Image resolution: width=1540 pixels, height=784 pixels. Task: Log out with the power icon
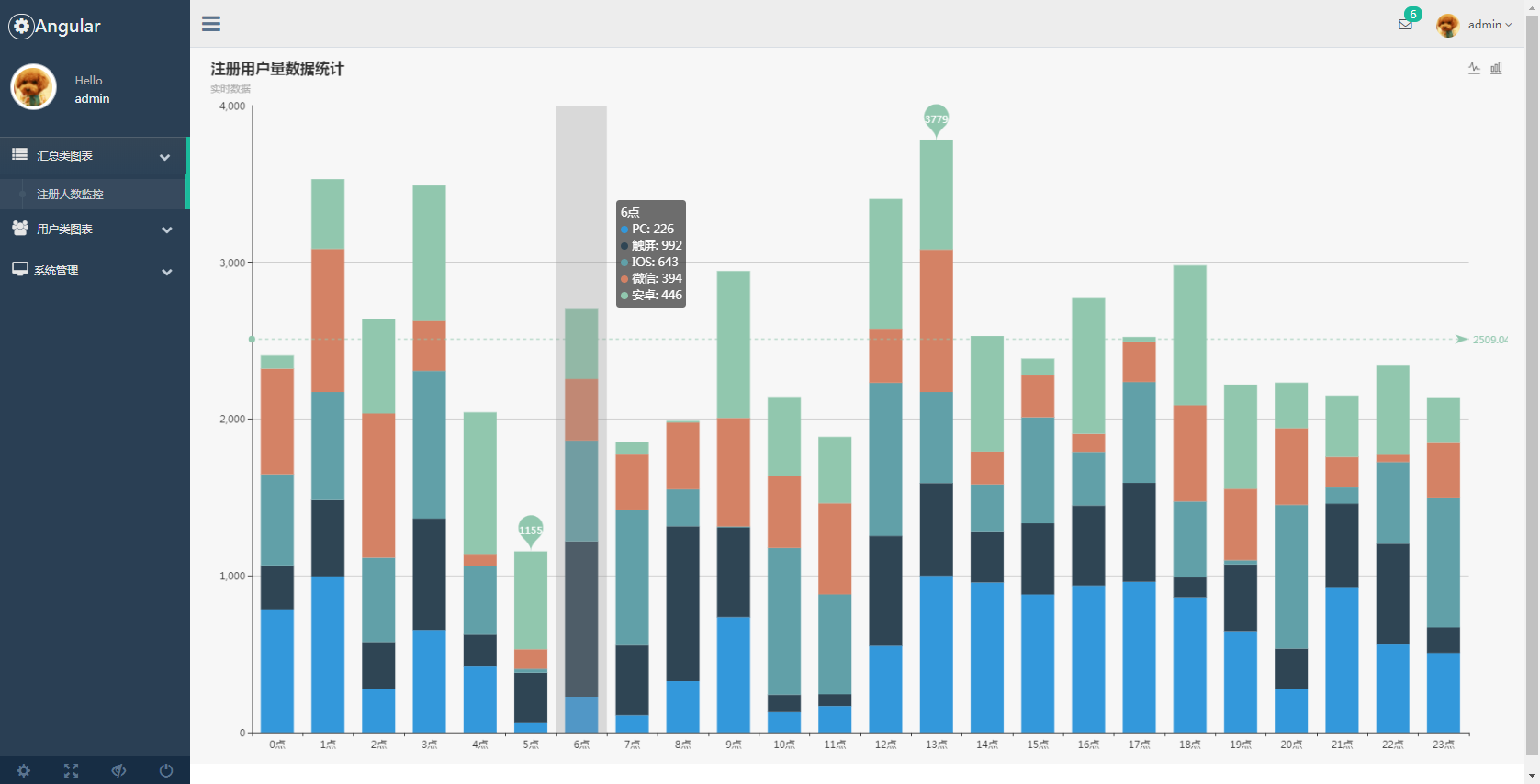point(166,770)
